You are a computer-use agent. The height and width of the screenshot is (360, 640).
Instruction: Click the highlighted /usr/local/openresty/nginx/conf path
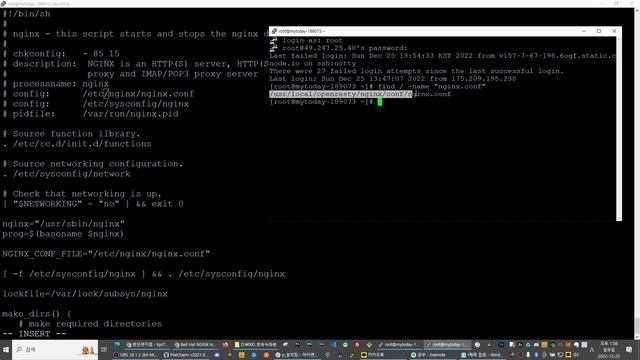[341, 94]
